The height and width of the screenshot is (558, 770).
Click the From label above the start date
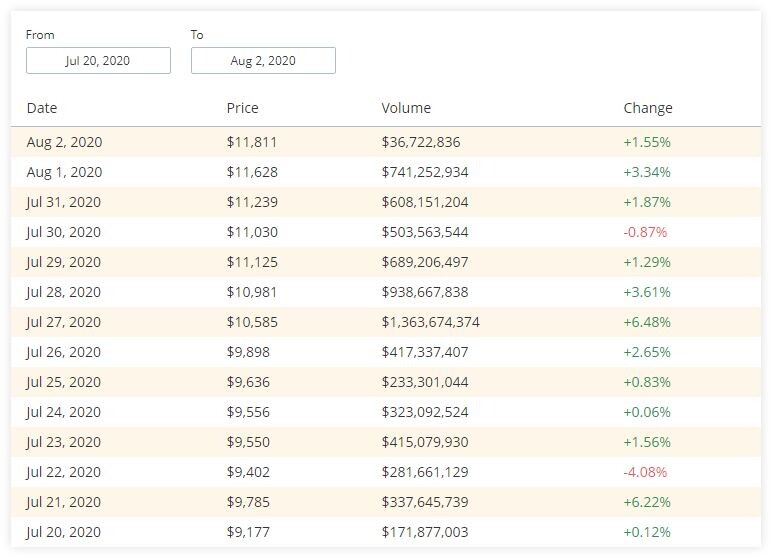pyautogui.click(x=40, y=35)
